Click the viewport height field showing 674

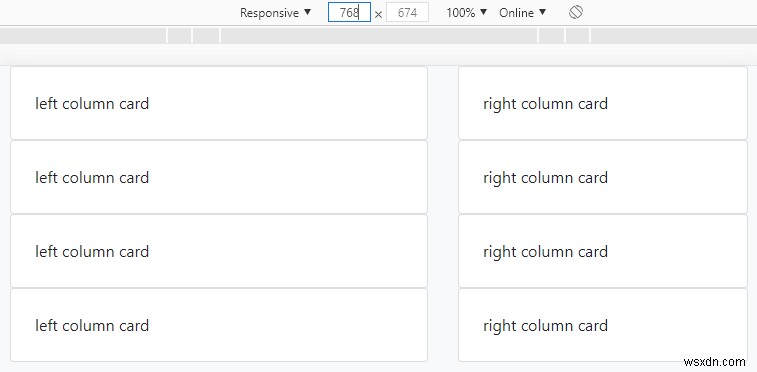[407, 13]
